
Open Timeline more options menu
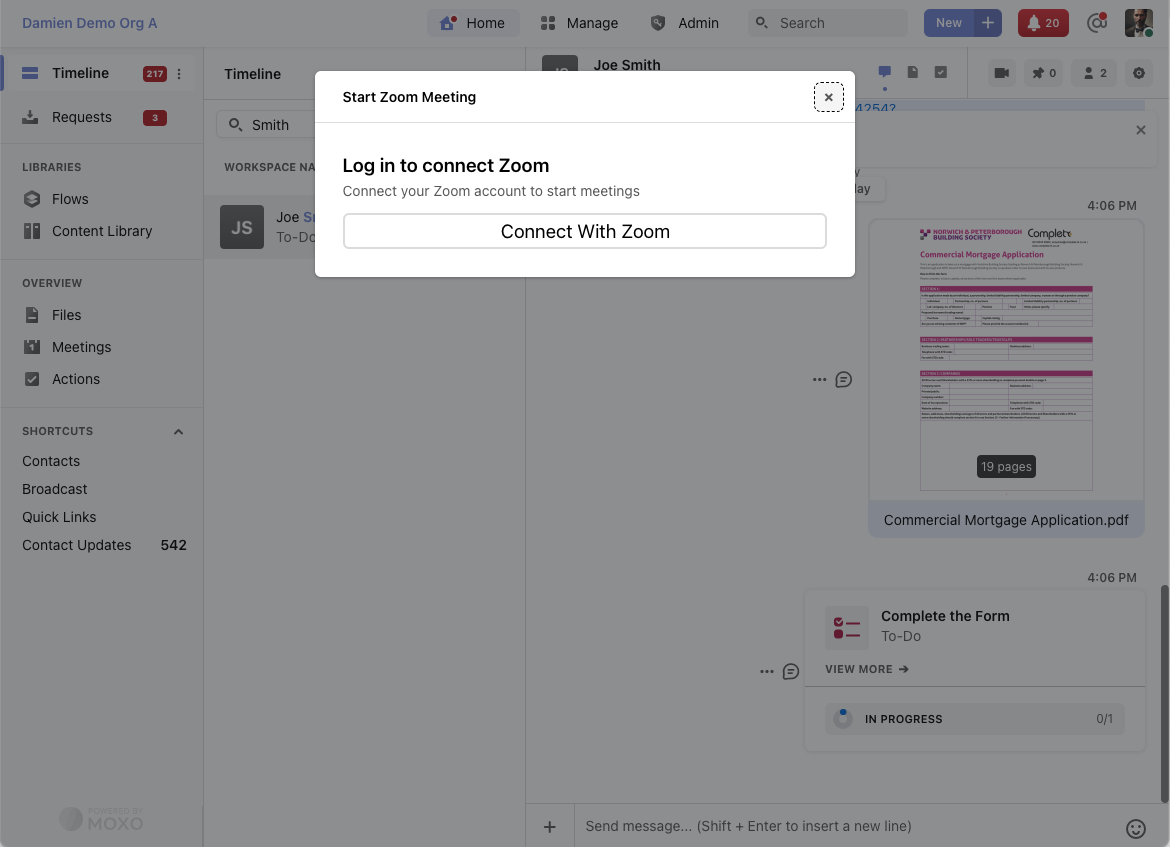[179, 74]
